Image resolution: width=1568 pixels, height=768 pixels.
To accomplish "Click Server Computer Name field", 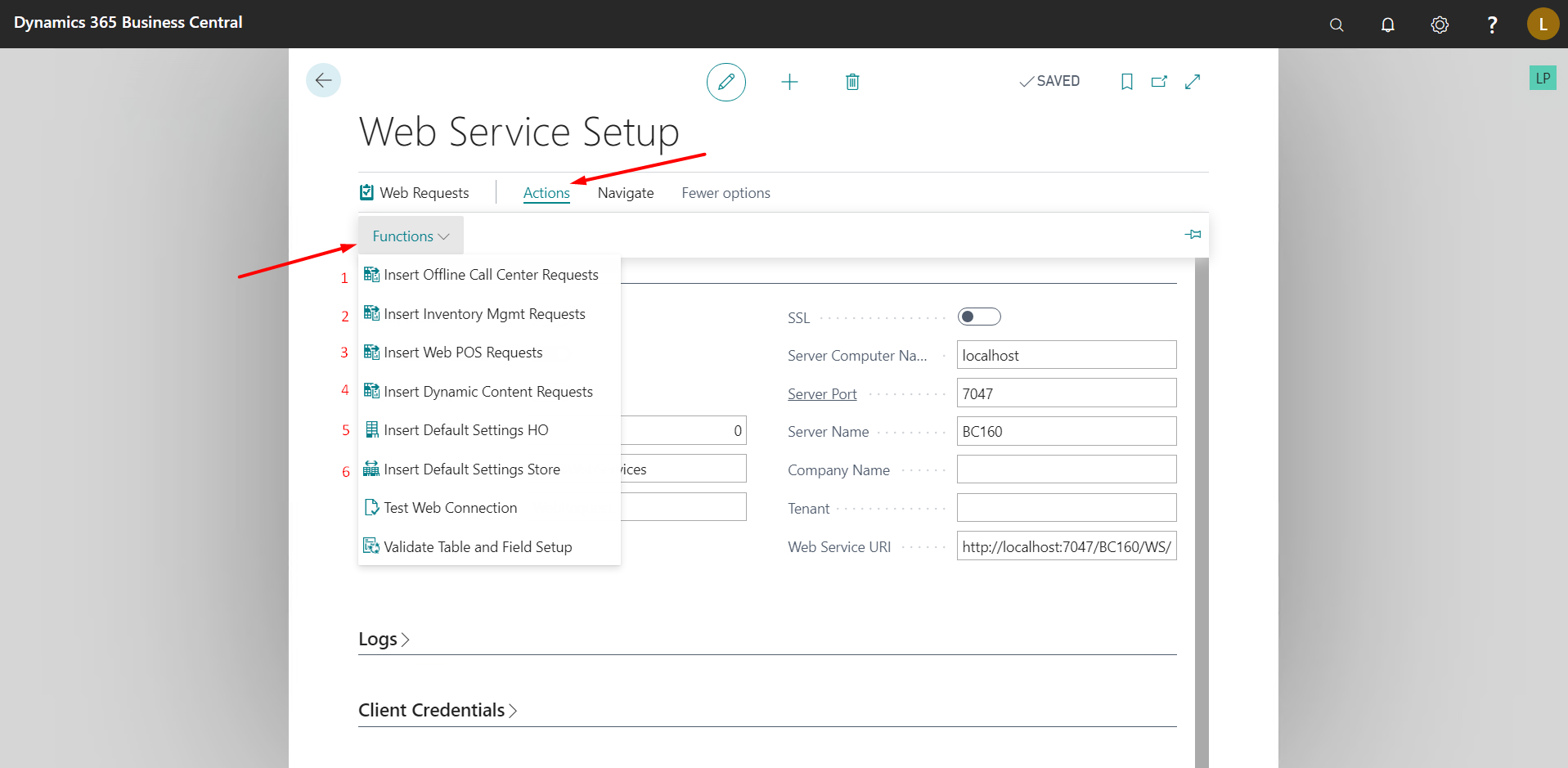I will coord(1067,355).
